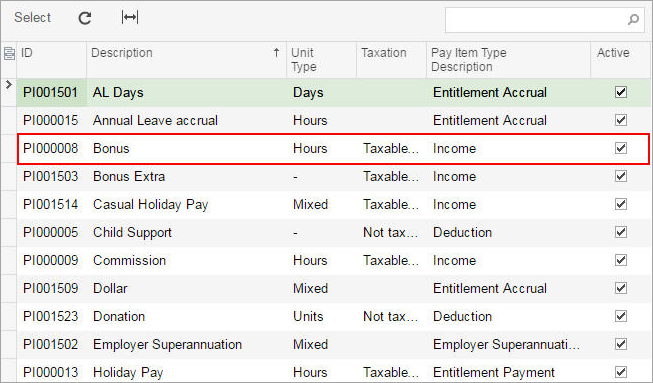Toggle Active checkbox in the PI000008 Bonus row
The image size is (653, 383).
(x=621, y=148)
